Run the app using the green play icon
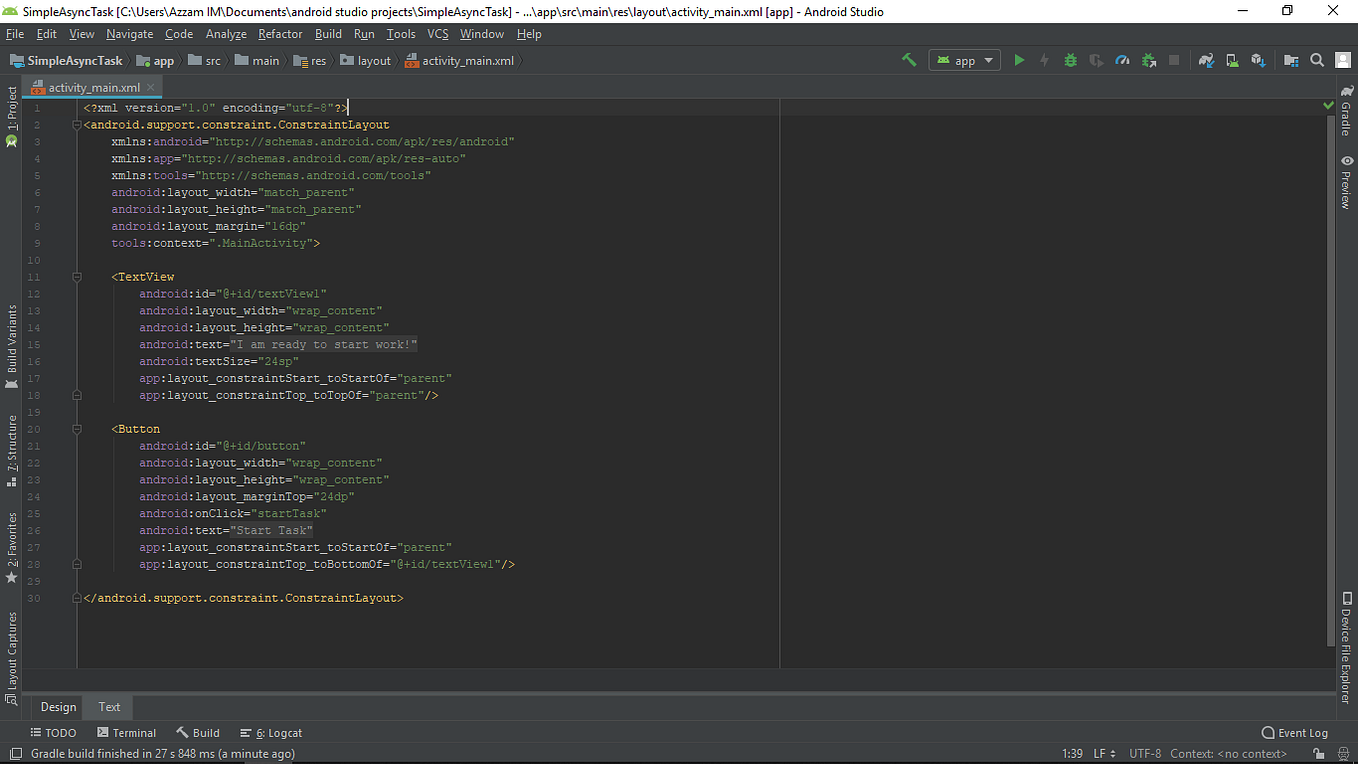1358x764 pixels. click(1019, 60)
